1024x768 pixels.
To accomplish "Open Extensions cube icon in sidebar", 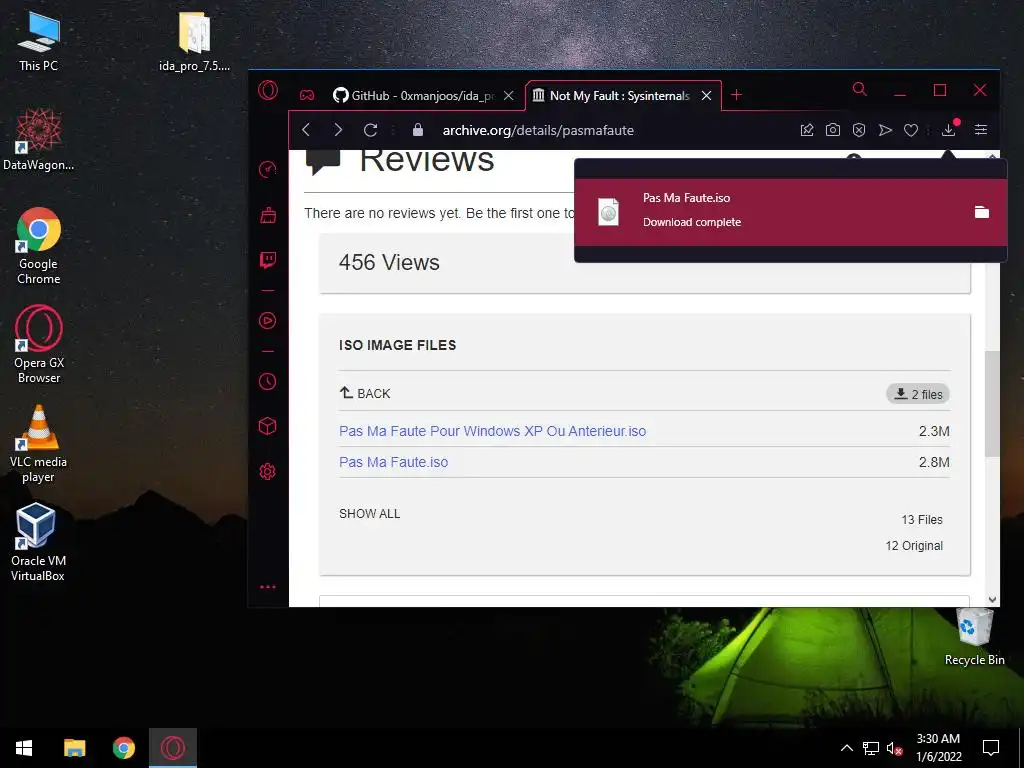I will tap(268, 426).
